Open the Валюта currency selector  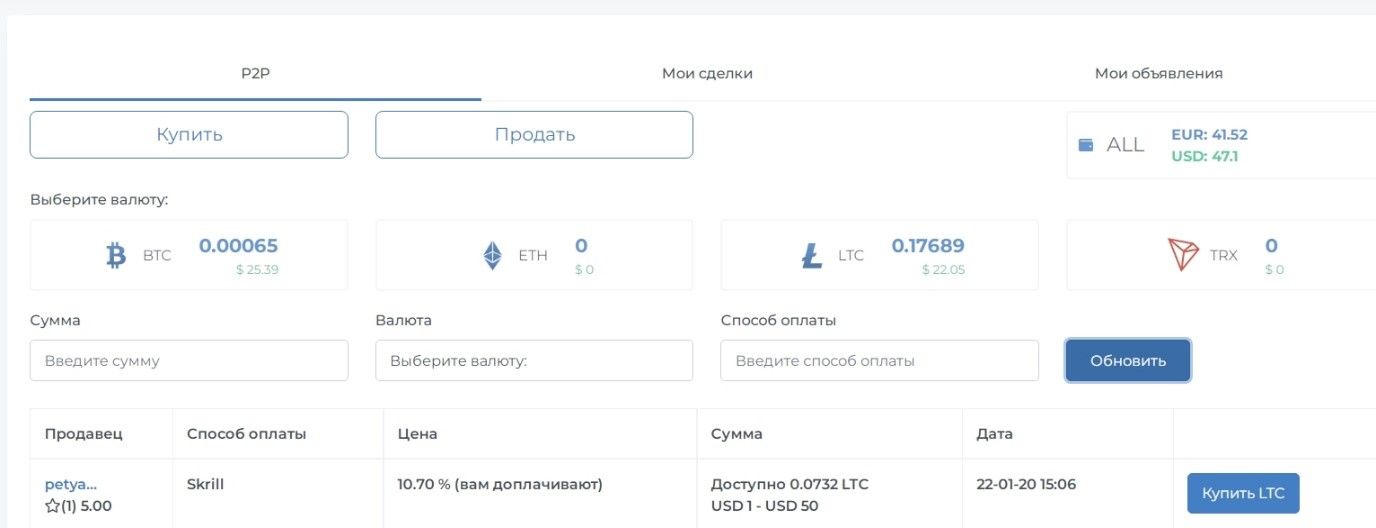click(534, 361)
